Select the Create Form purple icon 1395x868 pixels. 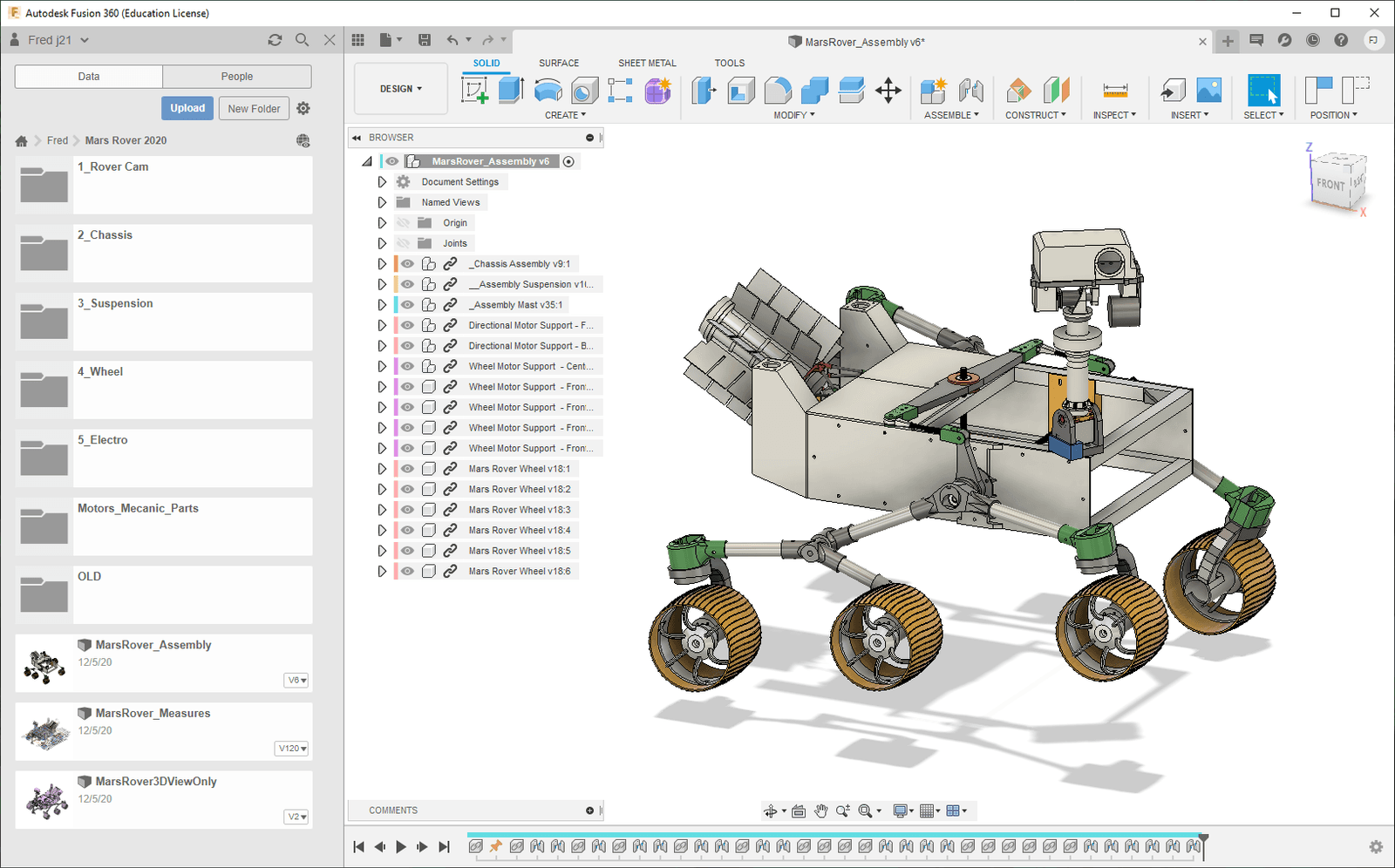[657, 90]
